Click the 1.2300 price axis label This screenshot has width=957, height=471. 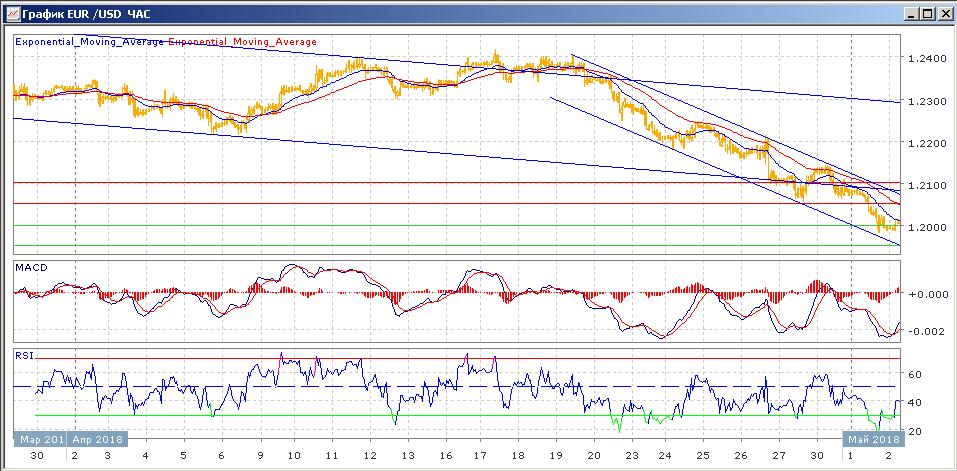(x=923, y=101)
